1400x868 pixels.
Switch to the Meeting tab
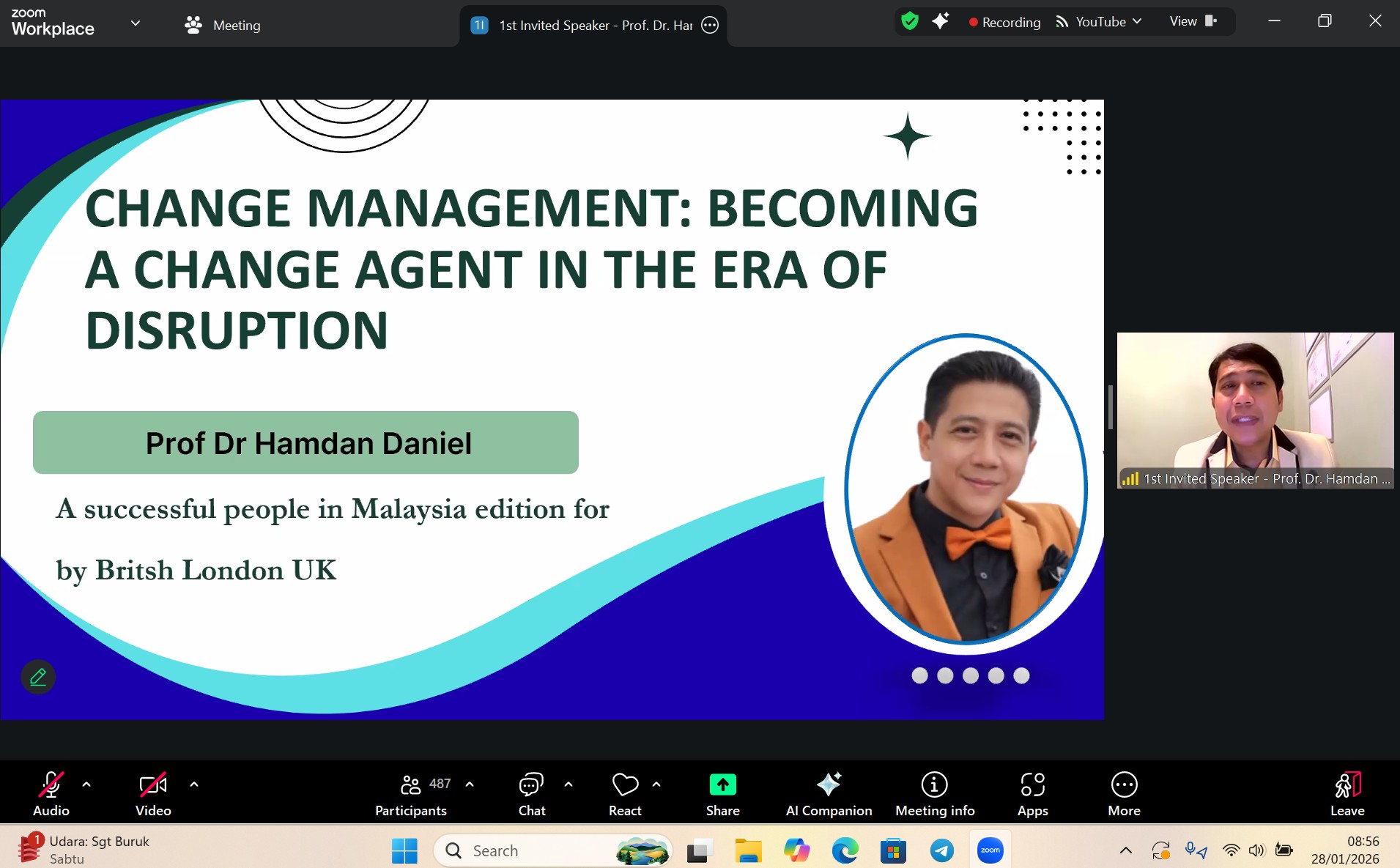pyautogui.click(x=223, y=25)
